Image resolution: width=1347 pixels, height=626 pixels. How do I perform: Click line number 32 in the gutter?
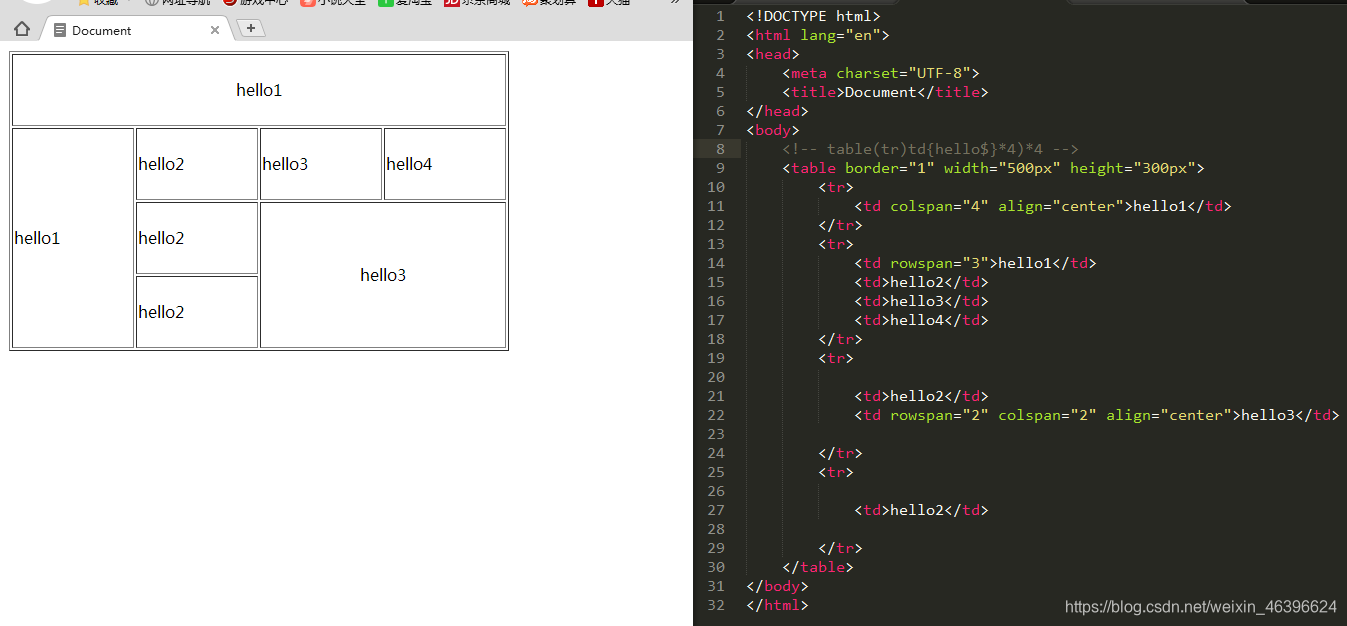coord(716,605)
